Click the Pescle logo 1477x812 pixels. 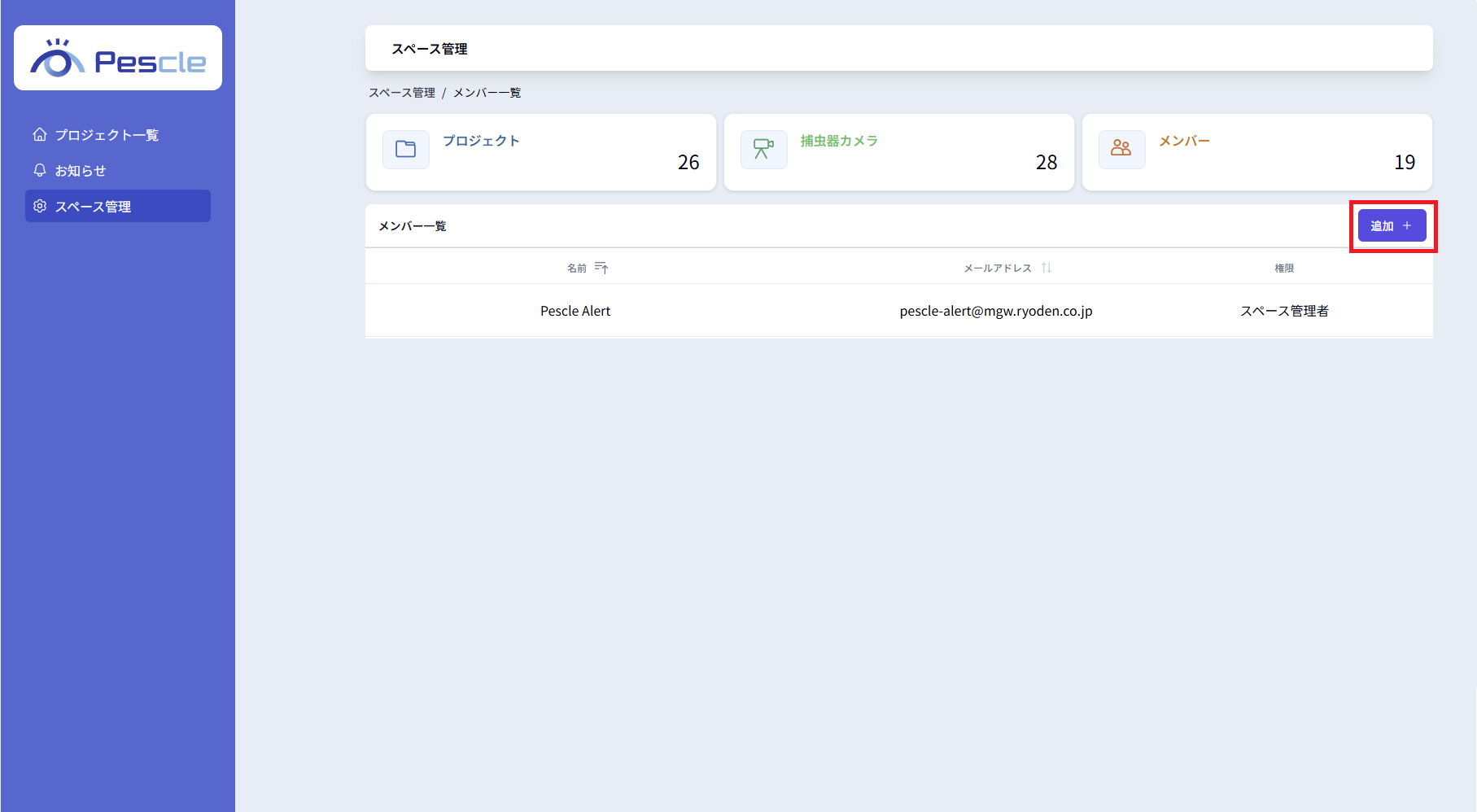118,59
